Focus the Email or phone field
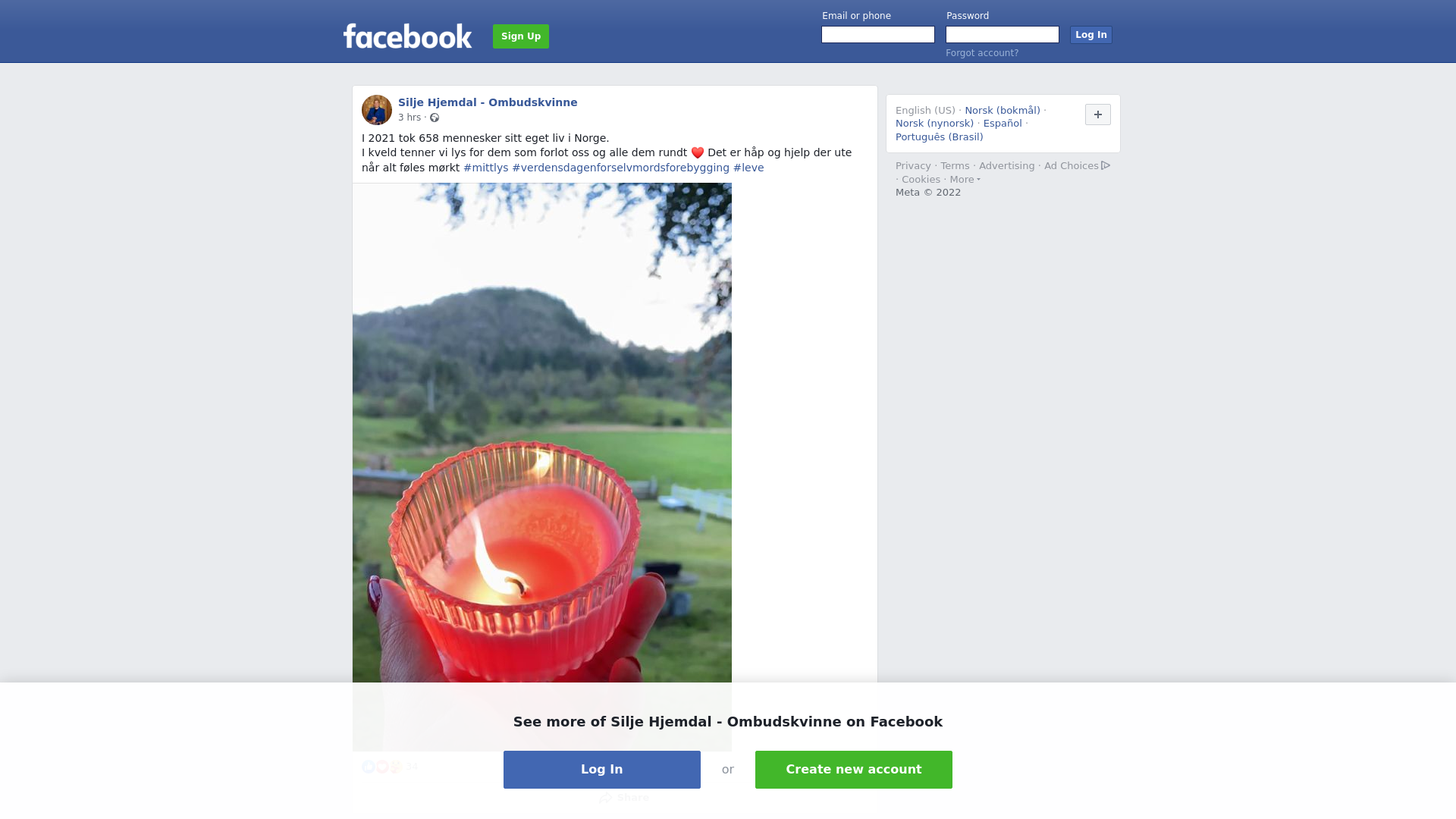This screenshot has width=1456, height=819. [878, 35]
